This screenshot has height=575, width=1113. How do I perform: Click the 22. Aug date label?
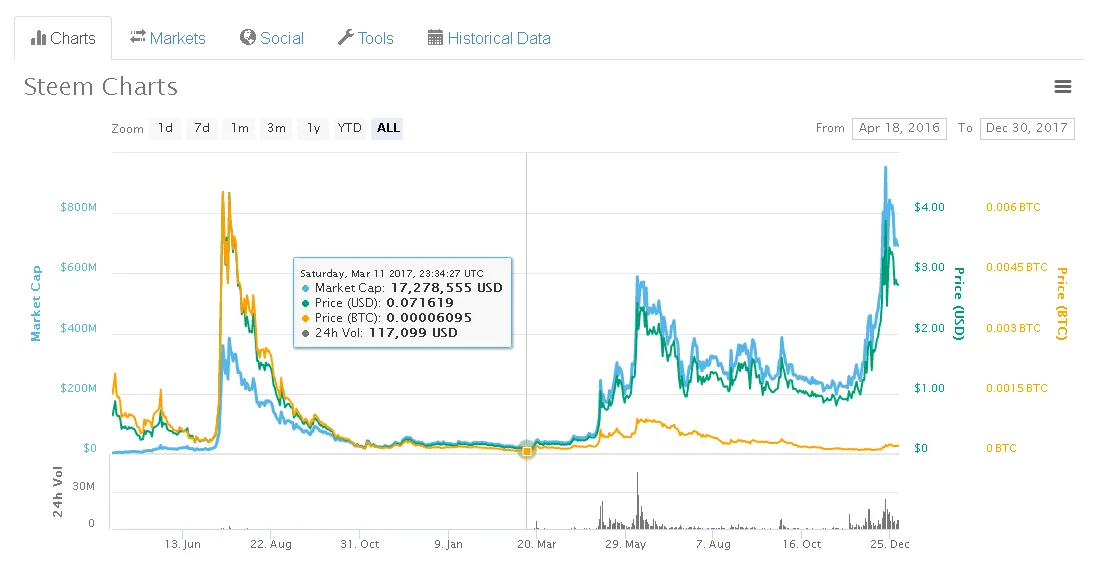270,544
